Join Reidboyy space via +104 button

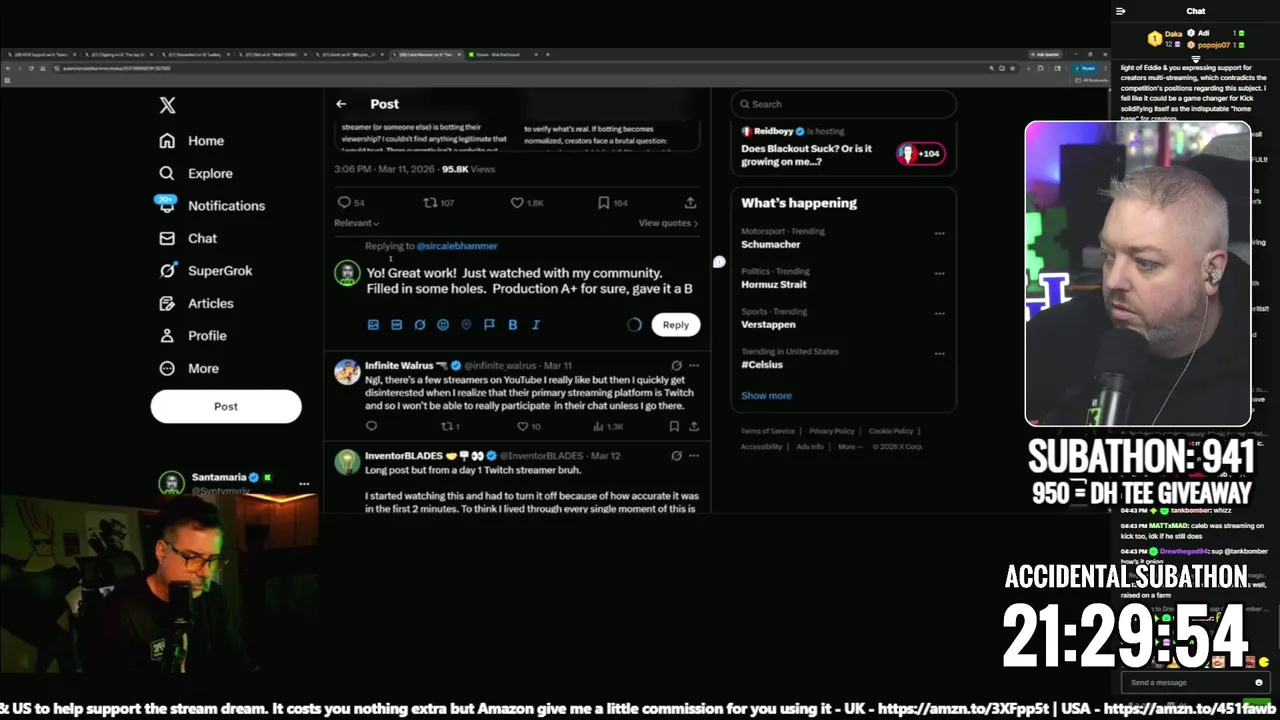pyautogui.click(x=921, y=154)
